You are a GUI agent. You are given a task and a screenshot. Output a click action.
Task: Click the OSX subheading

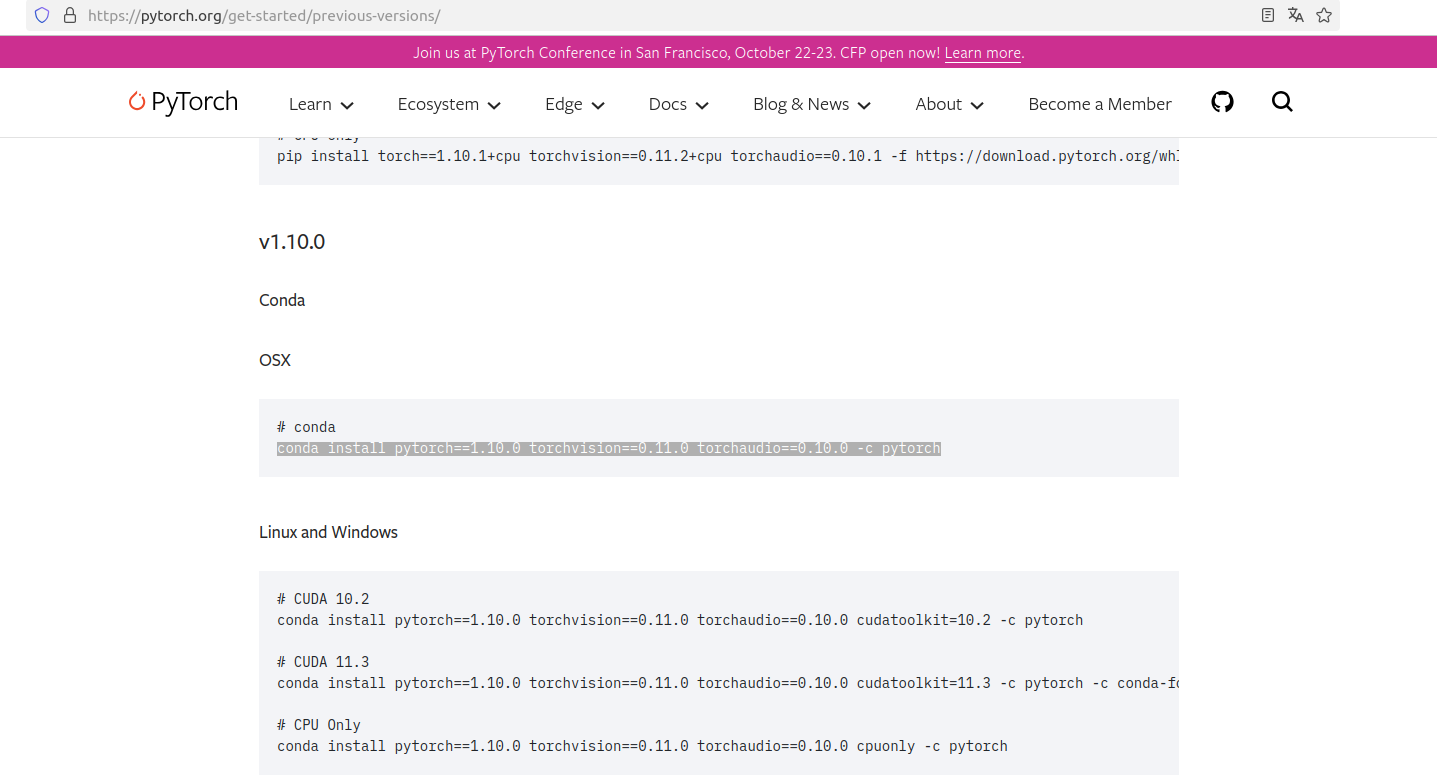275,360
